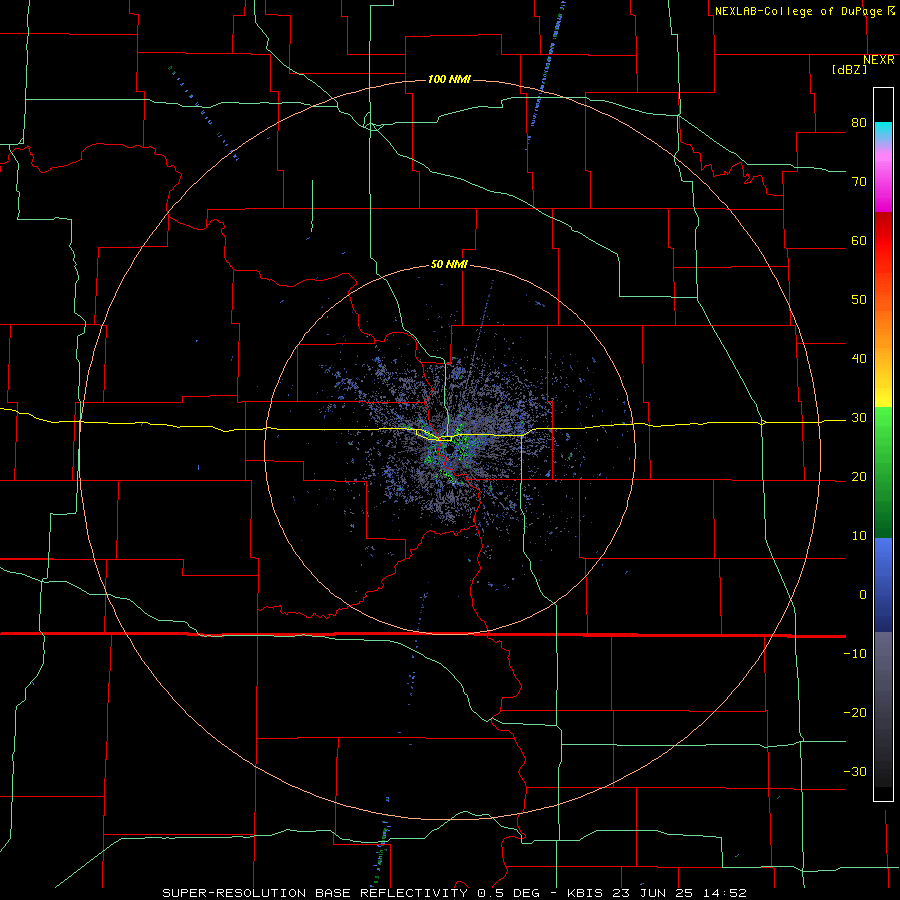This screenshot has height=900, width=900.
Task: Click the 100 NMI range ring label
Action: [x=449, y=79]
